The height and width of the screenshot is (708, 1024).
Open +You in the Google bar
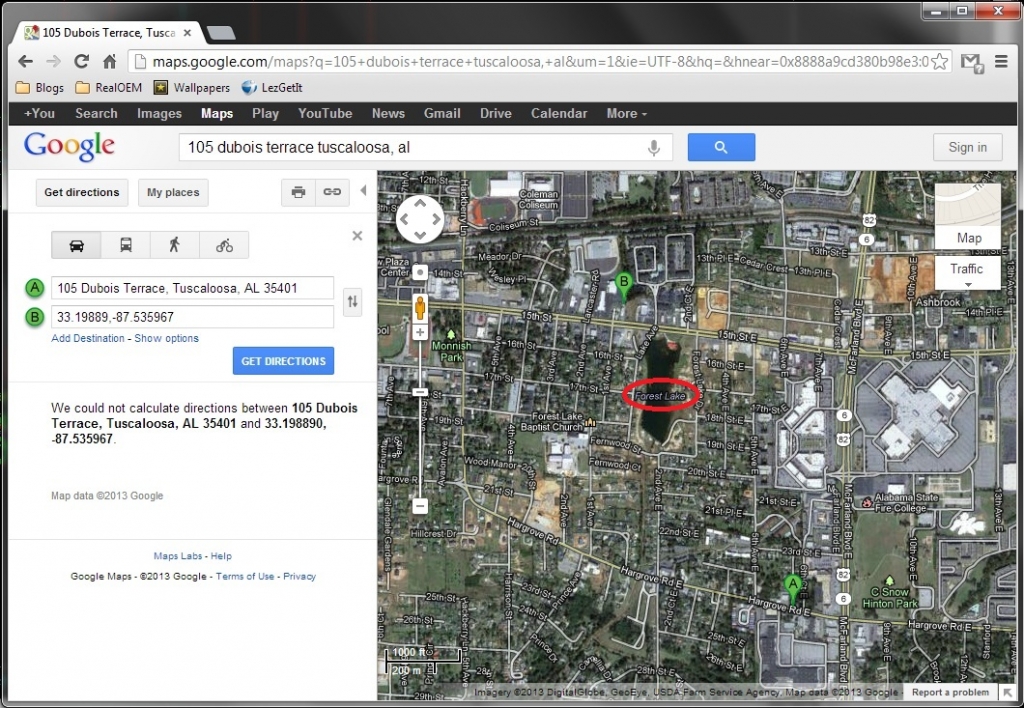39,114
